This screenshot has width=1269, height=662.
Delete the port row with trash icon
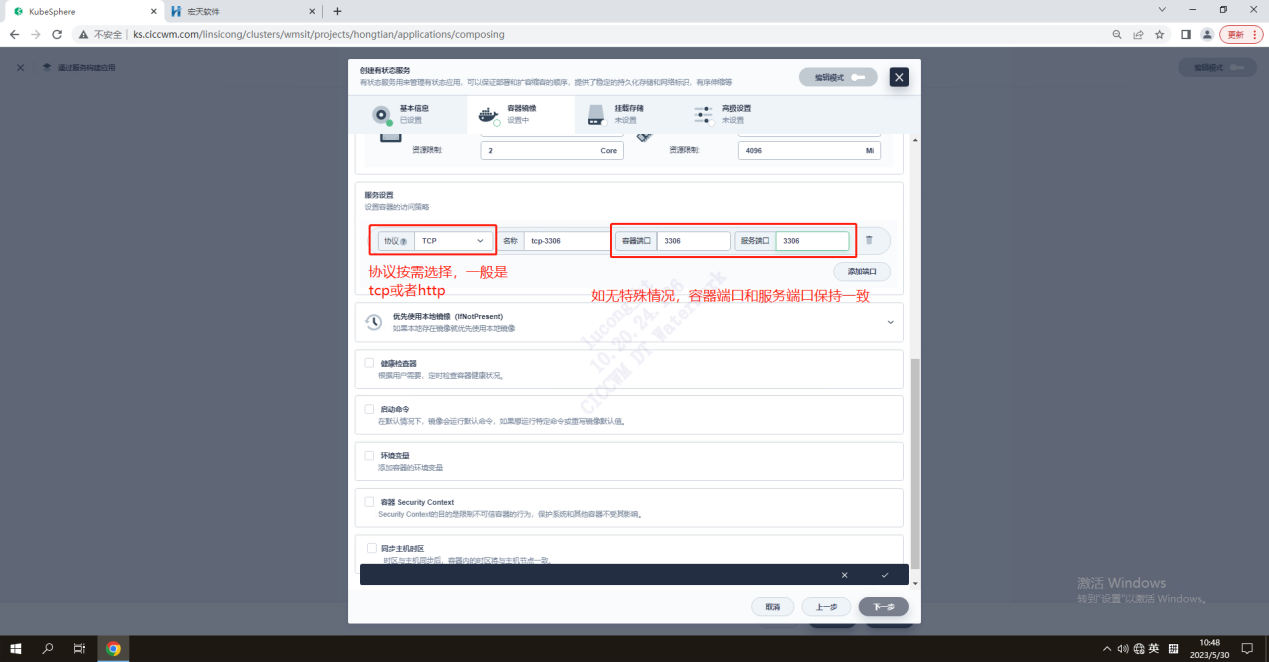(x=869, y=240)
